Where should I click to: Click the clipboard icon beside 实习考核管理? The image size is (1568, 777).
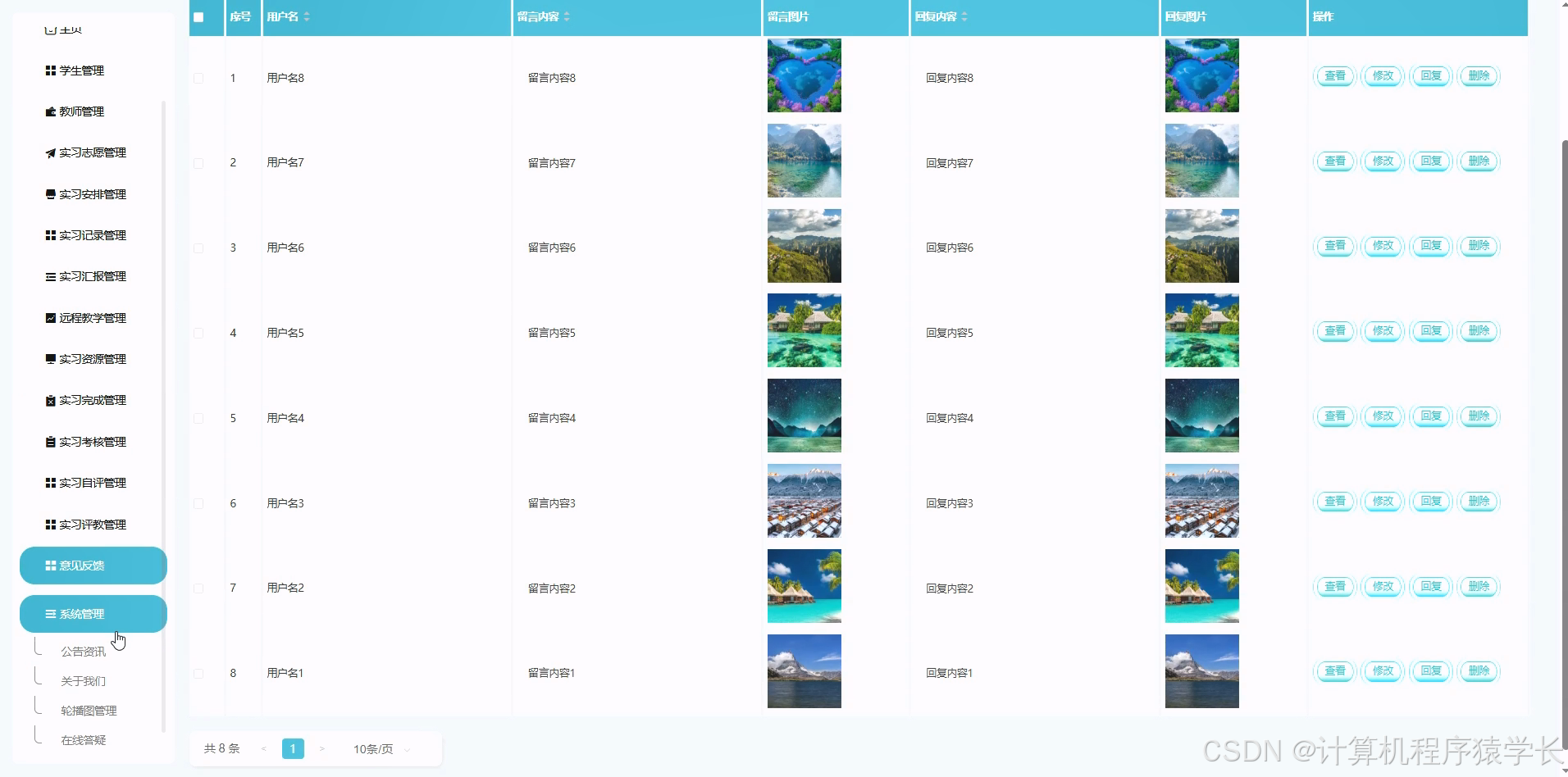pyautogui.click(x=51, y=442)
